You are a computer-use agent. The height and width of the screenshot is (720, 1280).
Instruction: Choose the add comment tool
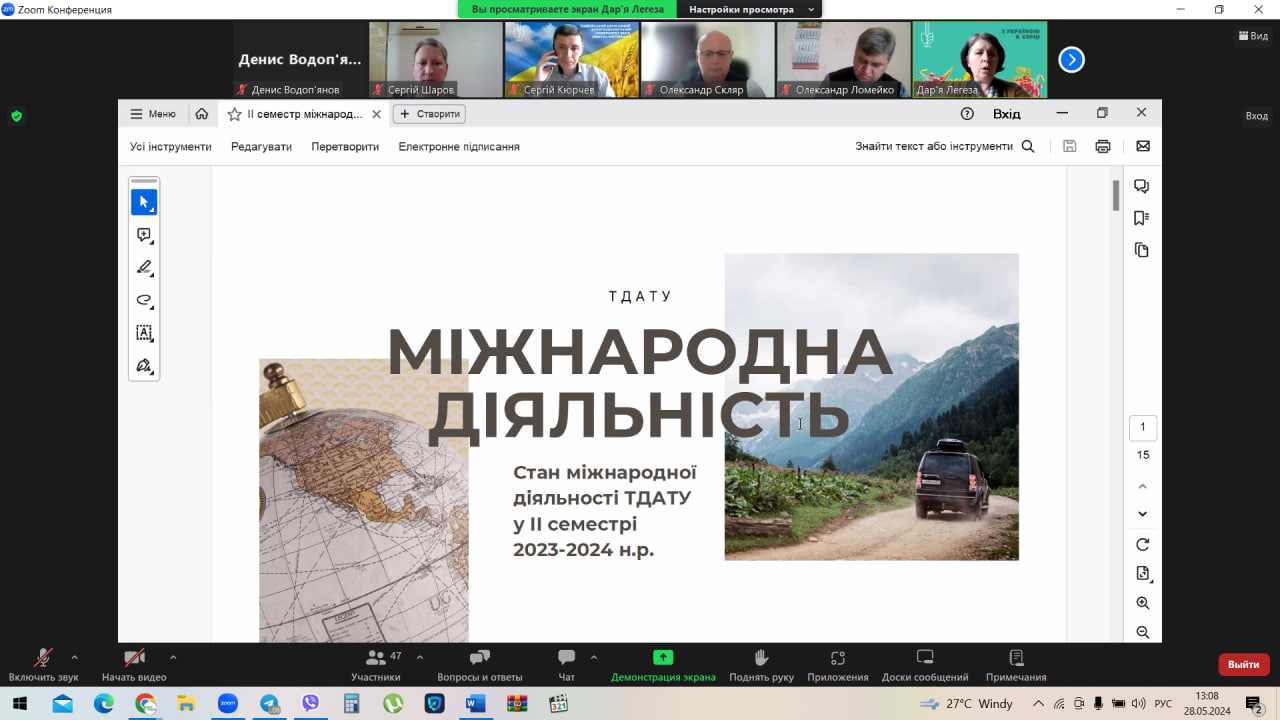144,236
